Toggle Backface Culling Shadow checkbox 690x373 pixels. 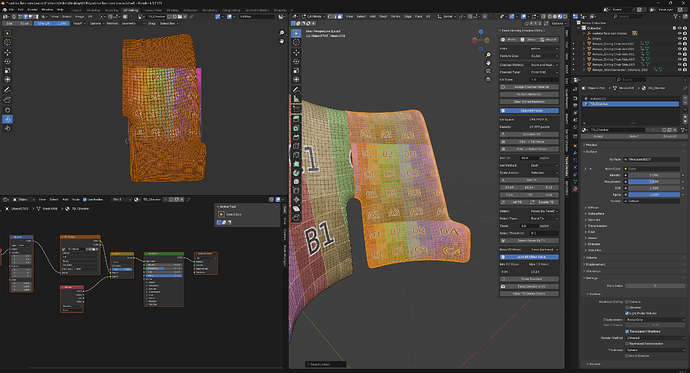pos(627,307)
